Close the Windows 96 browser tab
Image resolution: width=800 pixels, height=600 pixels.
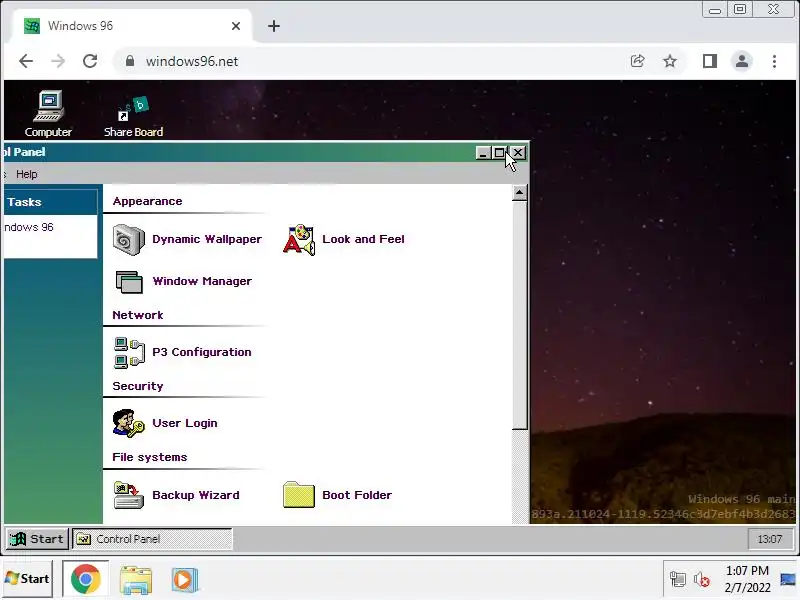pyautogui.click(x=236, y=26)
